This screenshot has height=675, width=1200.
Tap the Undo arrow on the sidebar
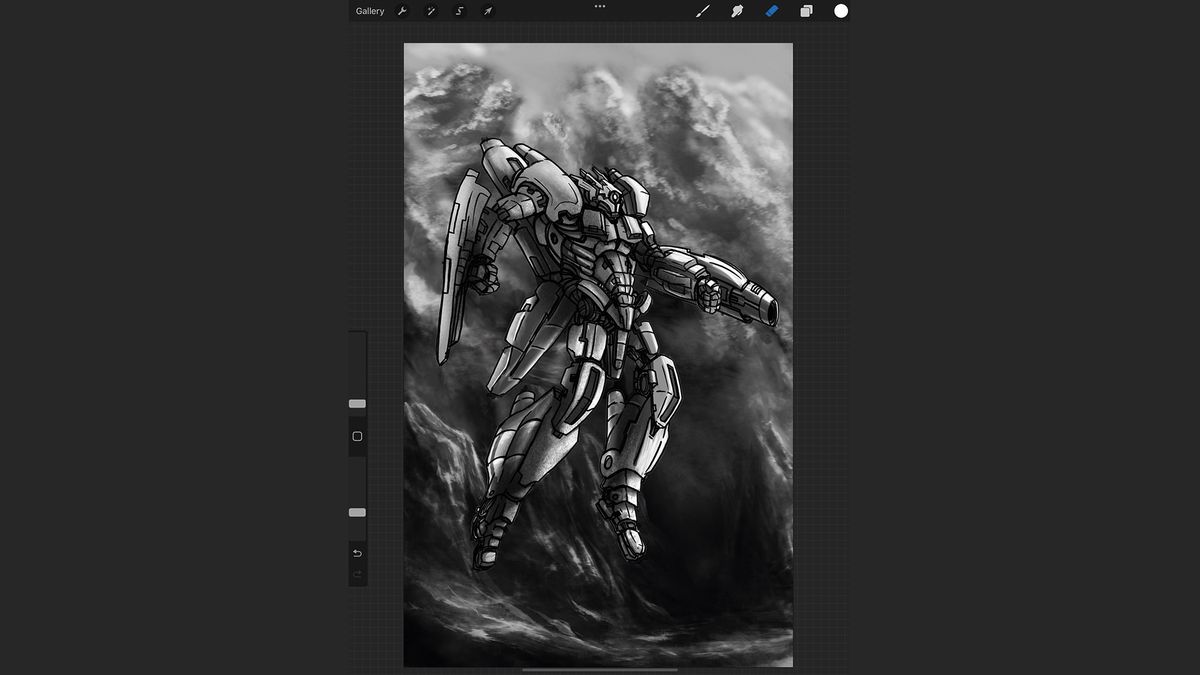click(x=357, y=552)
